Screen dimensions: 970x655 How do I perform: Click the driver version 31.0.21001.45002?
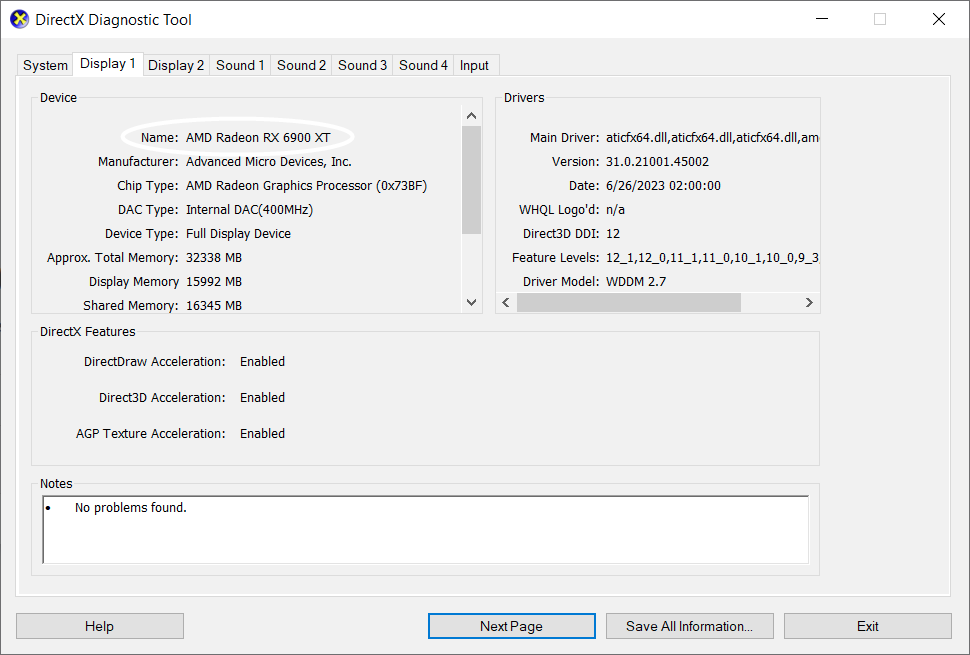coord(657,161)
